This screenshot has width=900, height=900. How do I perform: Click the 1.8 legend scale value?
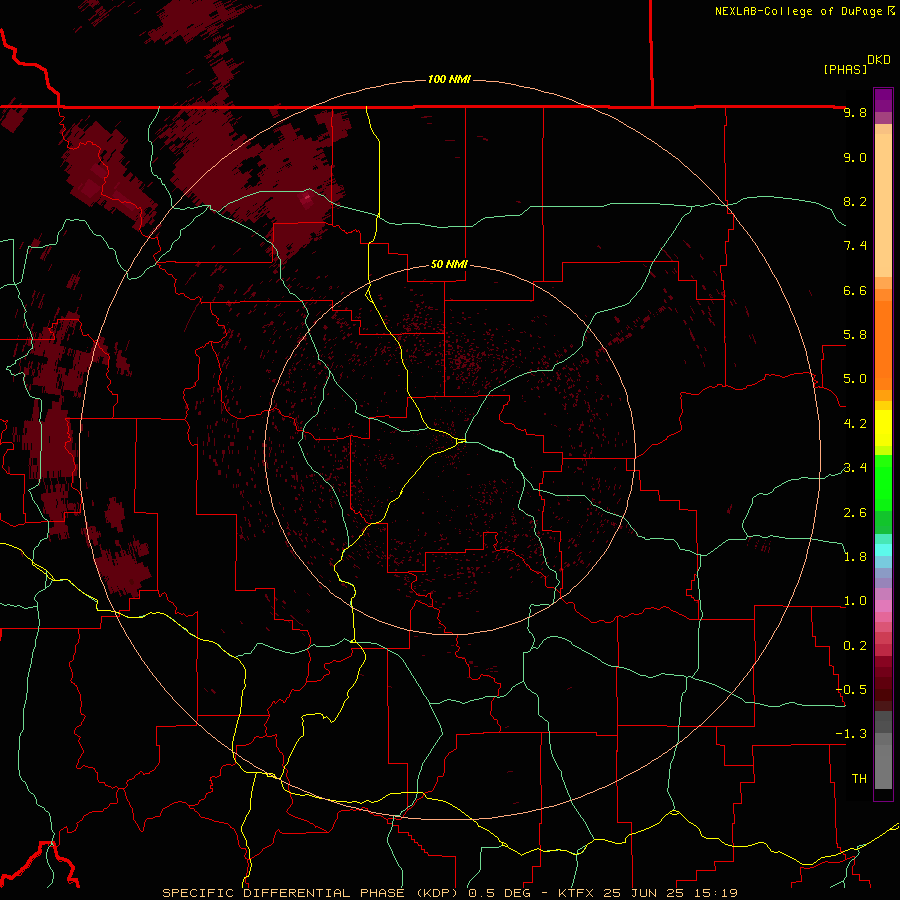855,556
